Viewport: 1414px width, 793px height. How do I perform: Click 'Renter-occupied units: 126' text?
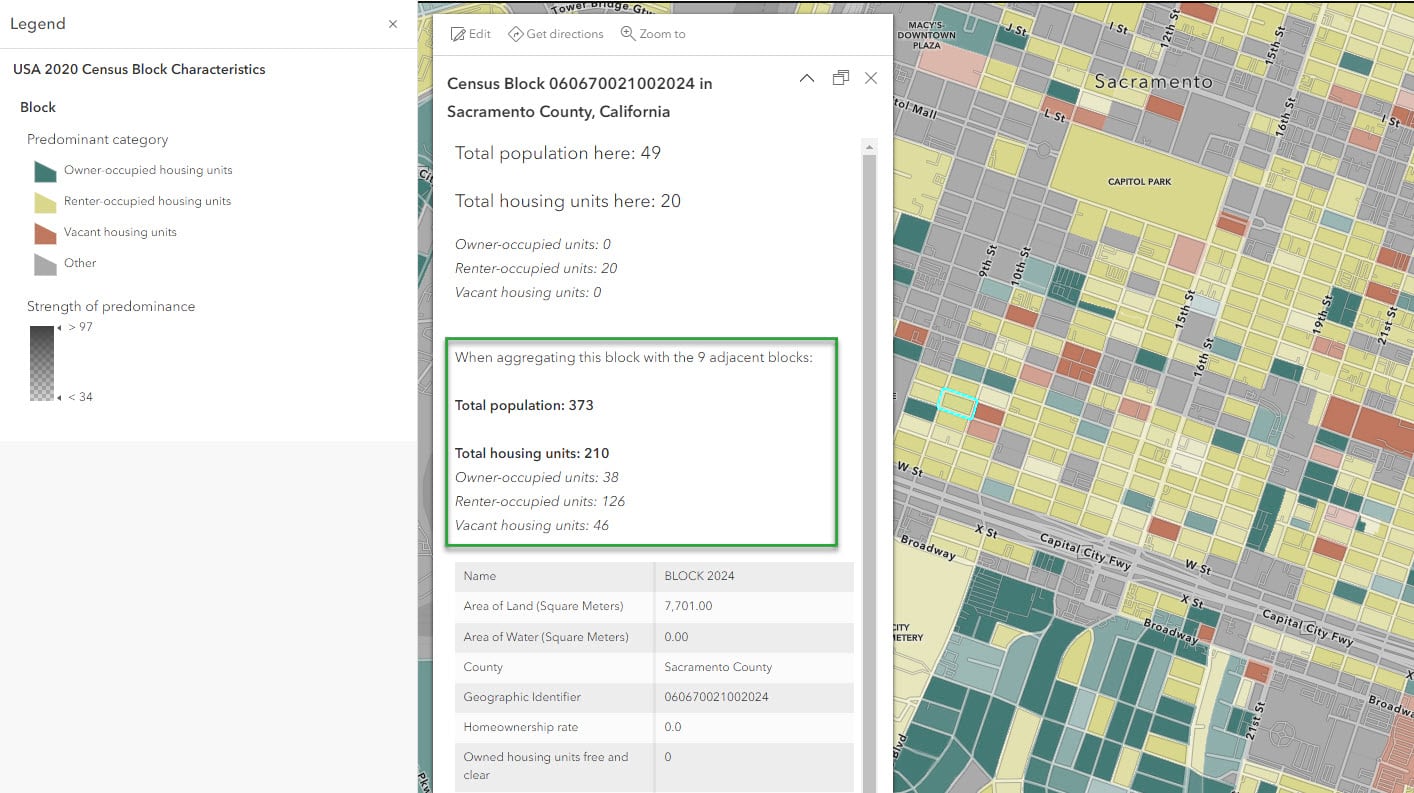click(x=540, y=501)
